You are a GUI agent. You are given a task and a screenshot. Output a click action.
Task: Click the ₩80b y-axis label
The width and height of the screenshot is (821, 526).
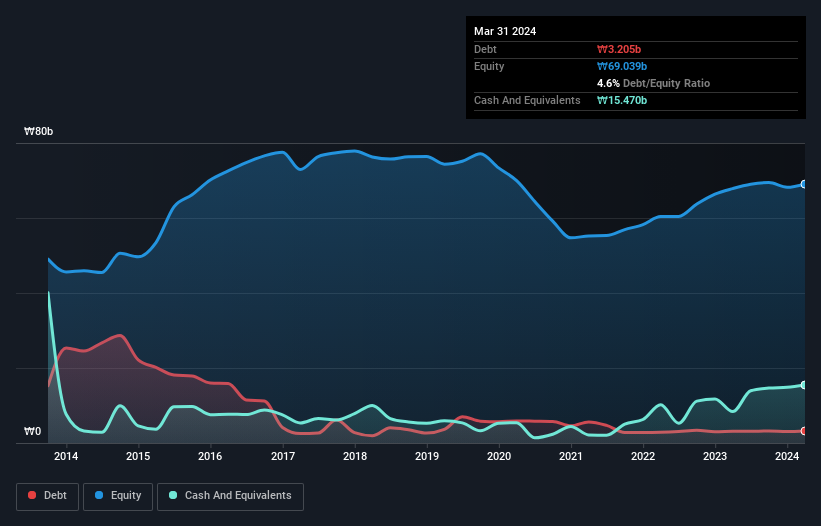tap(38, 131)
